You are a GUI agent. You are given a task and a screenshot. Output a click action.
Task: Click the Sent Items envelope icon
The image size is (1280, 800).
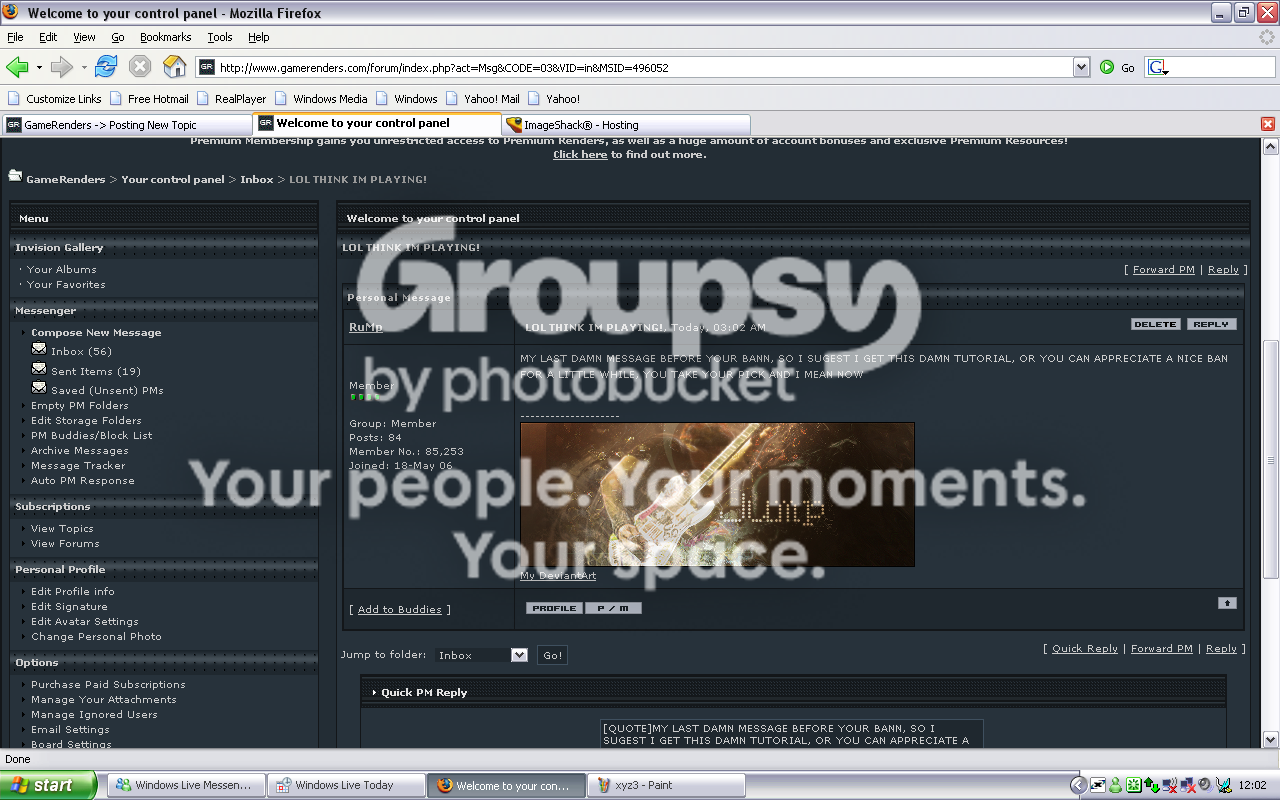pyautogui.click(x=39, y=368)
